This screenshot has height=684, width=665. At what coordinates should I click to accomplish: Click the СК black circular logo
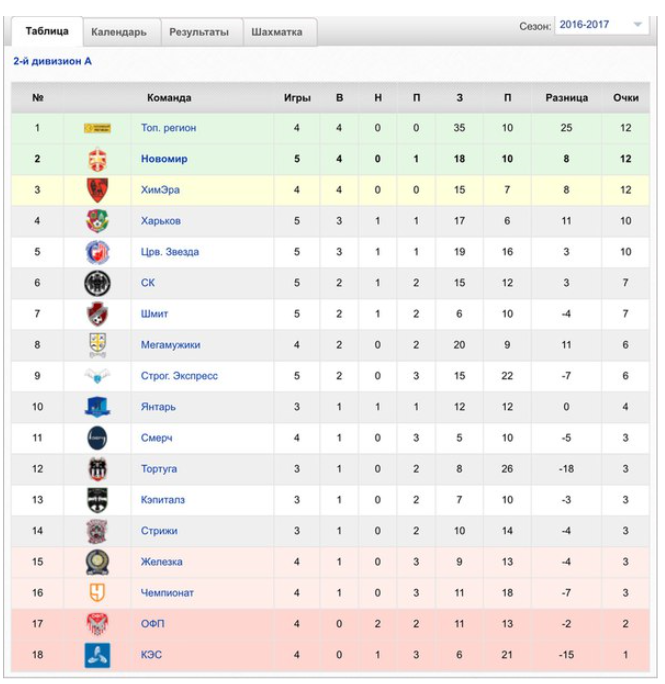coord(97,283)
